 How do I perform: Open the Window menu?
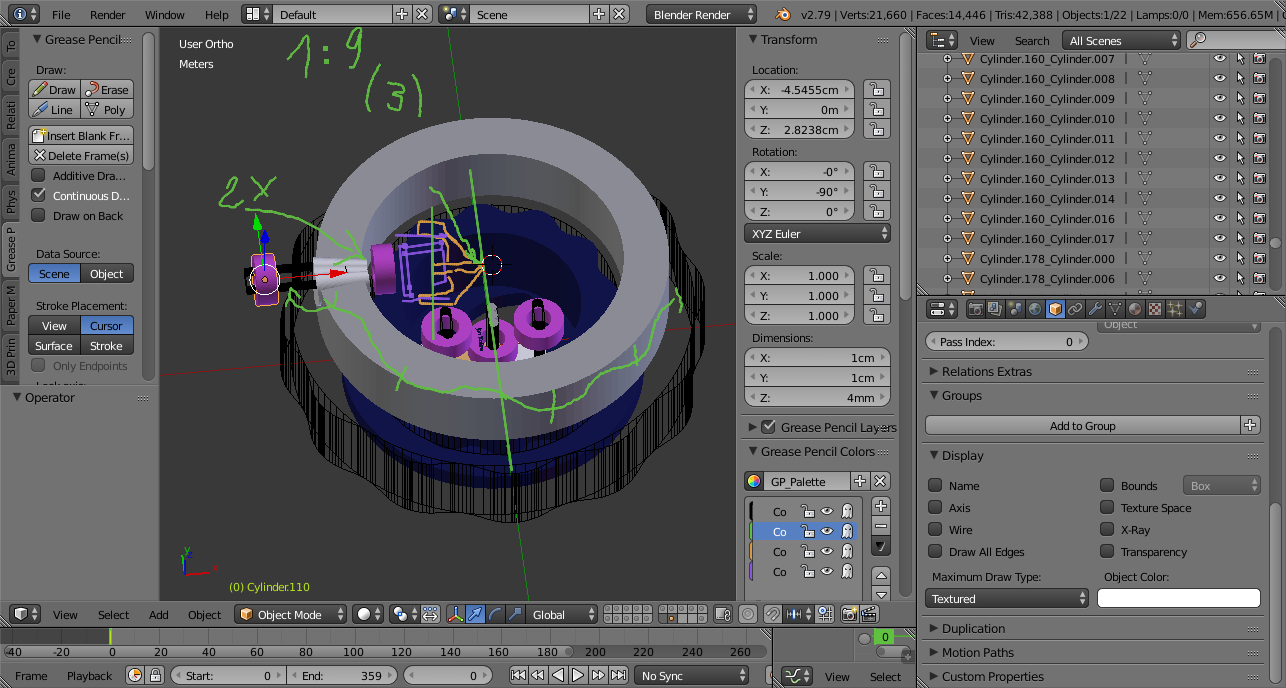click(165, 15)
